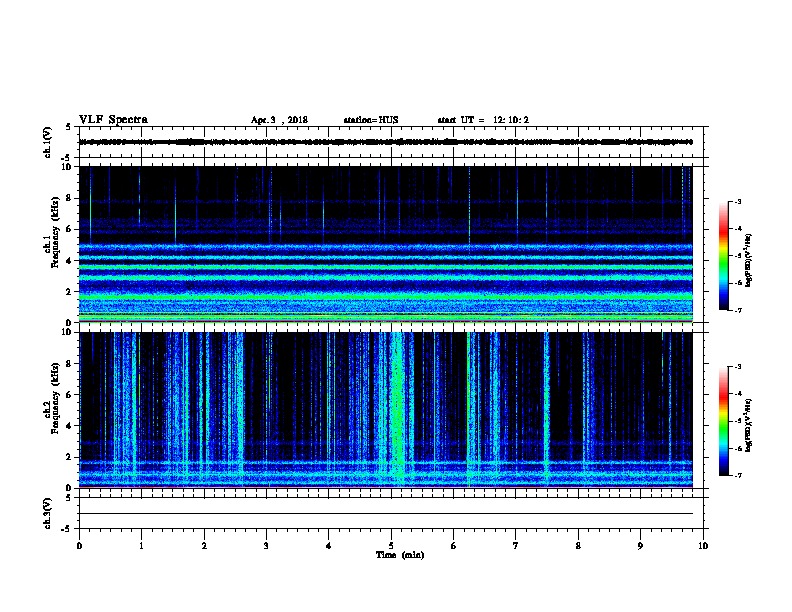This screenshot has width=792, height=612.
Task: Click the "station=HUS" header label
Action: click(371, 120)
